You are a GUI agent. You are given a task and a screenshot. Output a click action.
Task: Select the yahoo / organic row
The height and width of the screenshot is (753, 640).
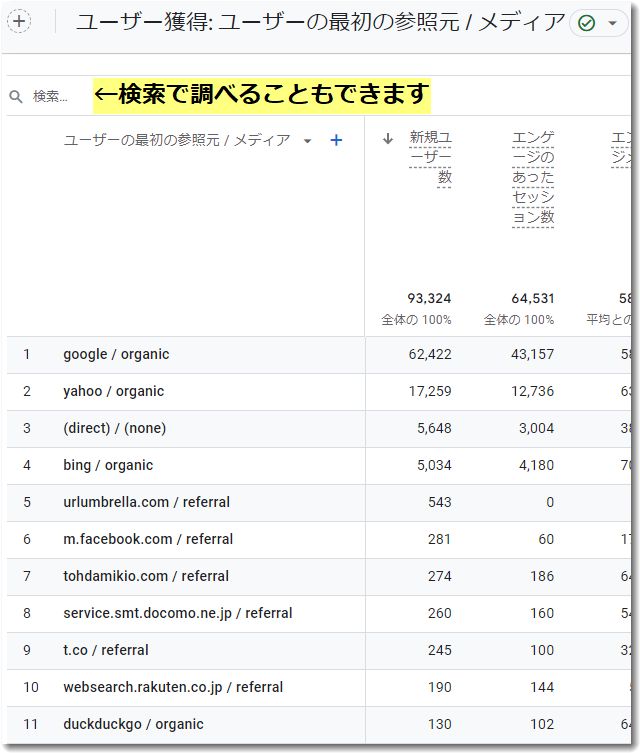pos(113,391)
